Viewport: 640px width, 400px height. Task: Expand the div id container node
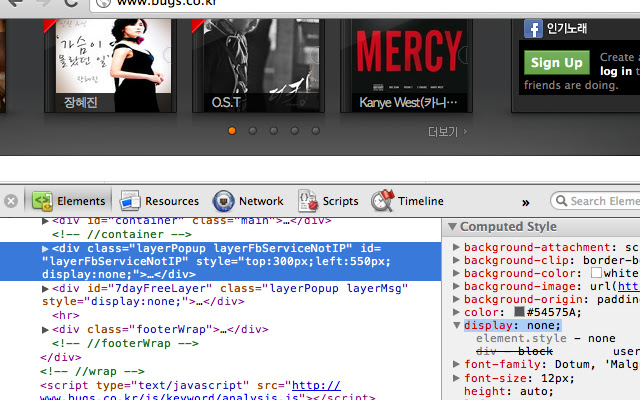click(45, 221)
